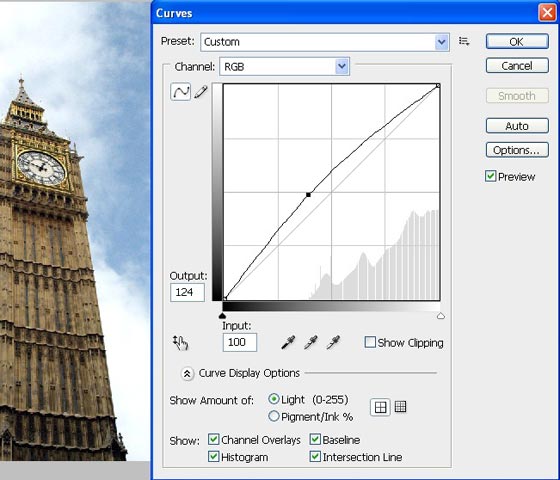Select Light (0-255) radio button
Image resolution: width=560 pixels, height=480 pixels.
pyautogui.click(x=274, y=399)
